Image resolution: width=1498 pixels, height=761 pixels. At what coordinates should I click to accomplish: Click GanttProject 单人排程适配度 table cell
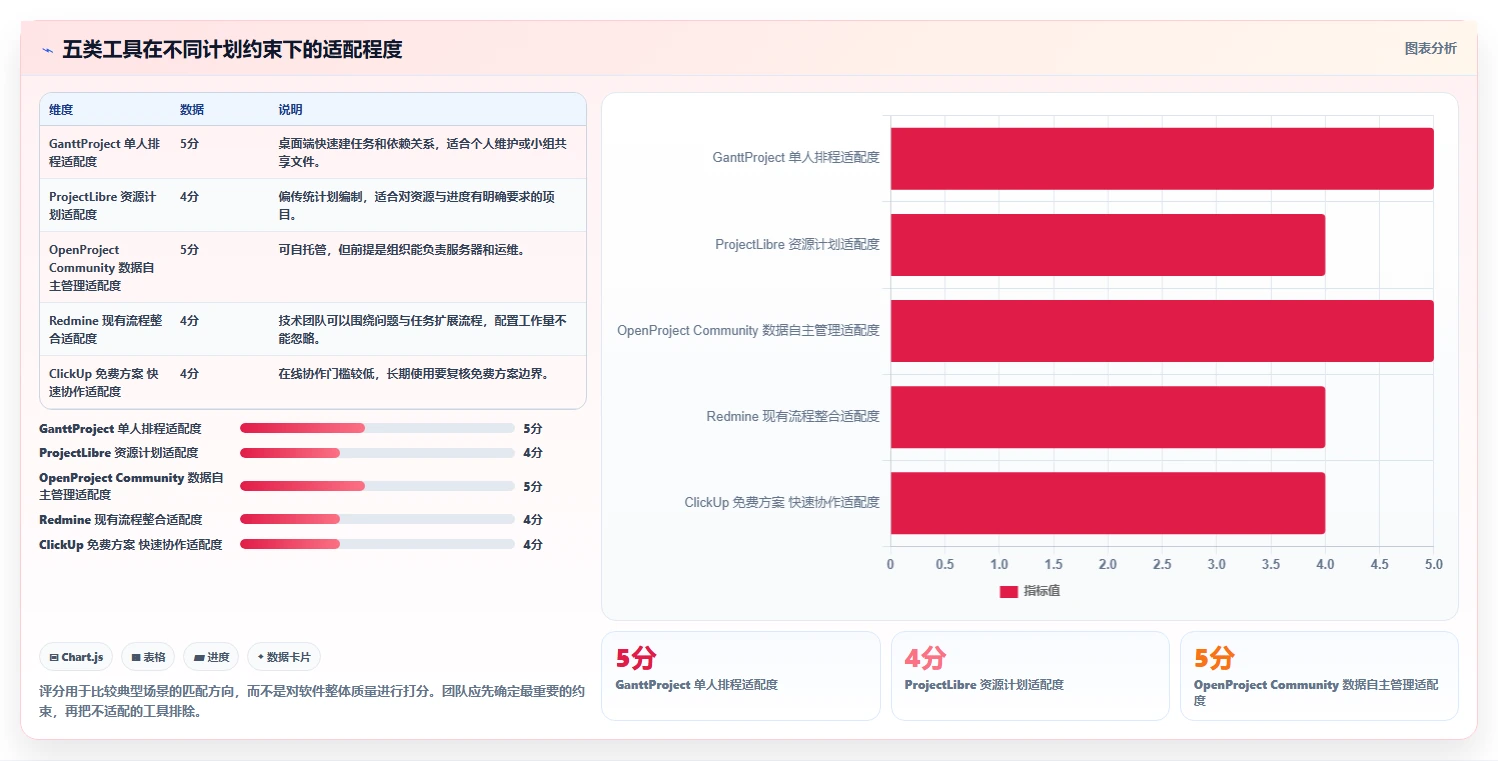105,152
